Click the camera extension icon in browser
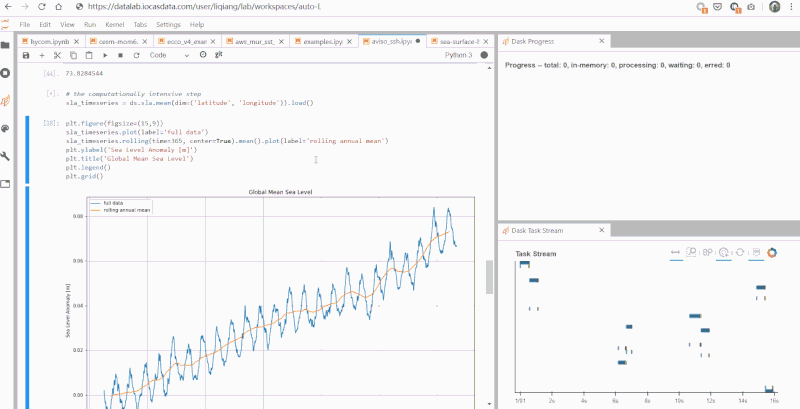This screenshot has height=409, width=800. tap(751, 7)
